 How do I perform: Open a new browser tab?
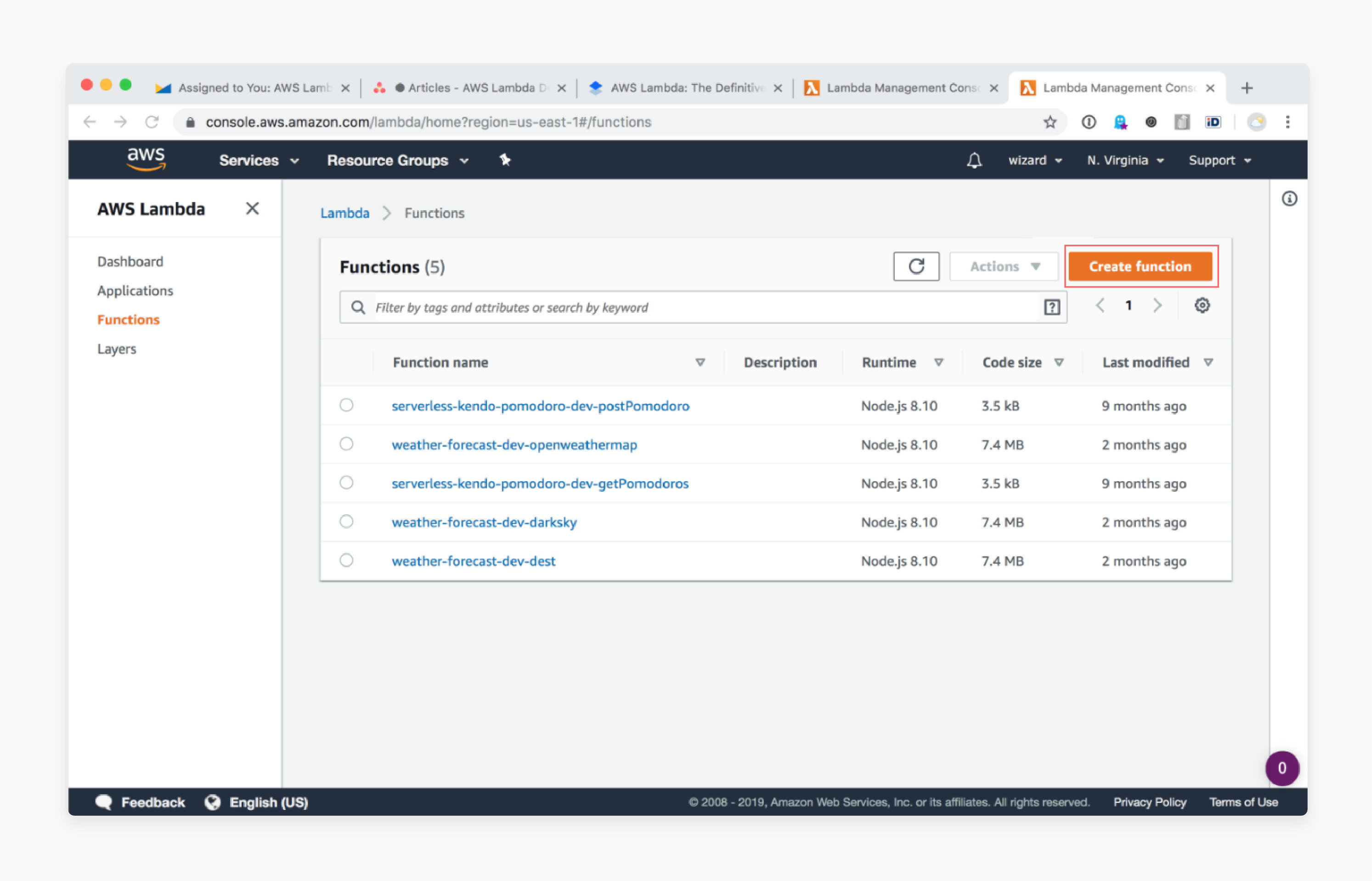pyautogui.click(x=1247, y=88)
